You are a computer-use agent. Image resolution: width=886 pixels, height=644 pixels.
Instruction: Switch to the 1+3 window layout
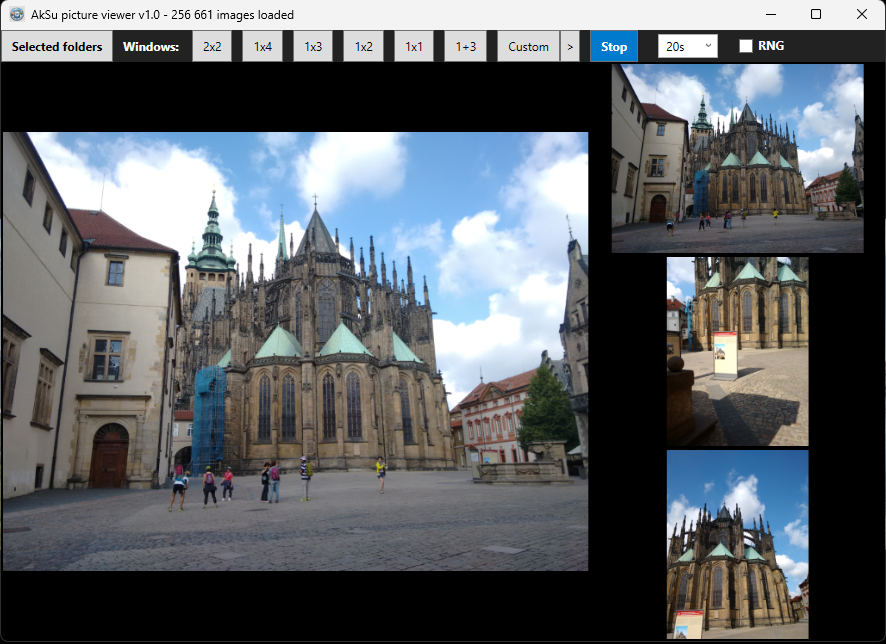pyautogui.click(x=466, y=46)
